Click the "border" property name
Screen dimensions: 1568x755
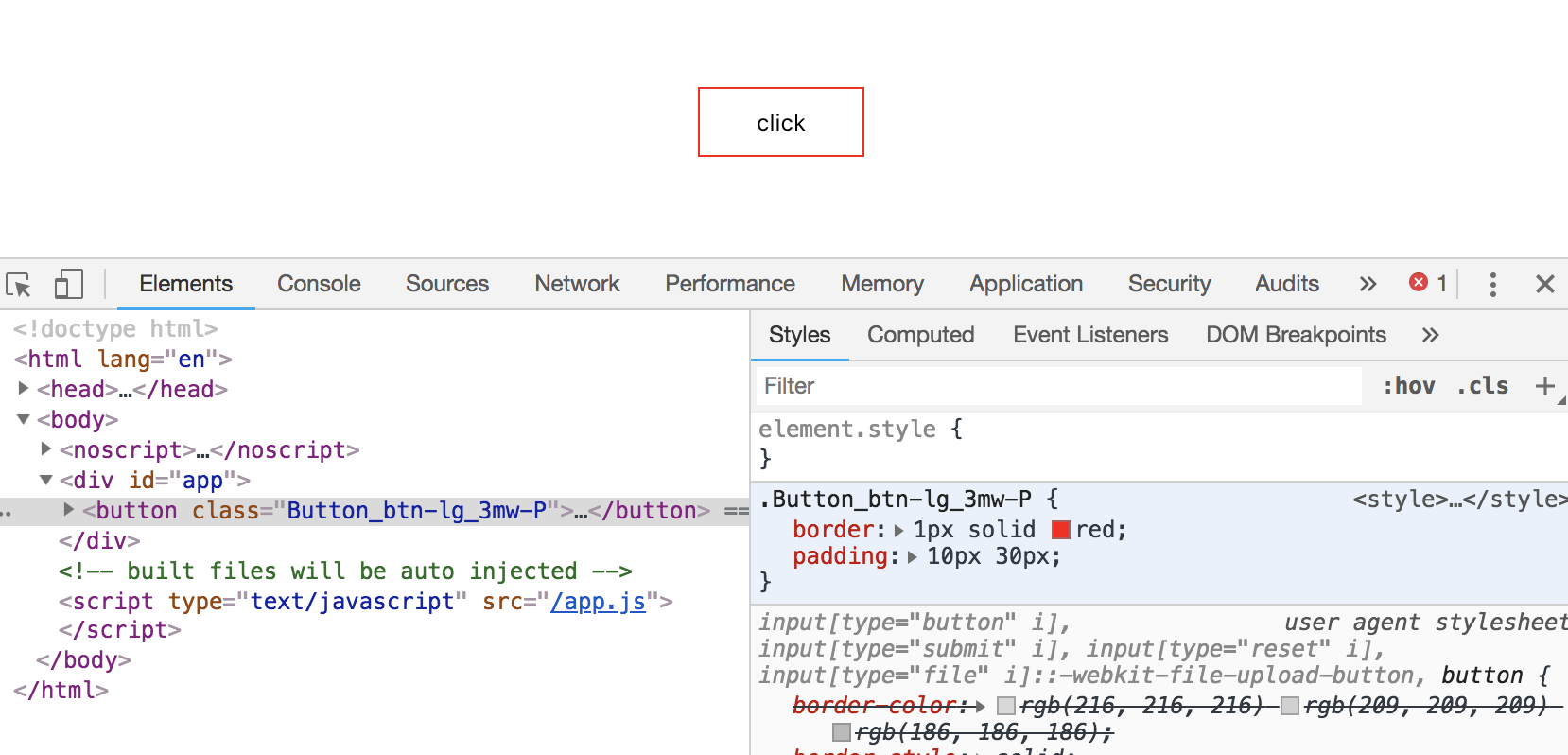[833, 530]
